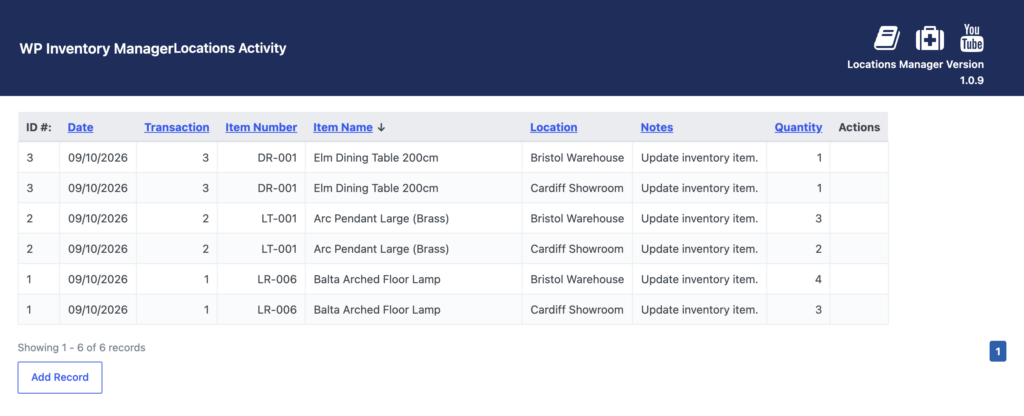Click LT-001 in the Bristol Warehouse row
1024x416 pixels.
point(279,218)
